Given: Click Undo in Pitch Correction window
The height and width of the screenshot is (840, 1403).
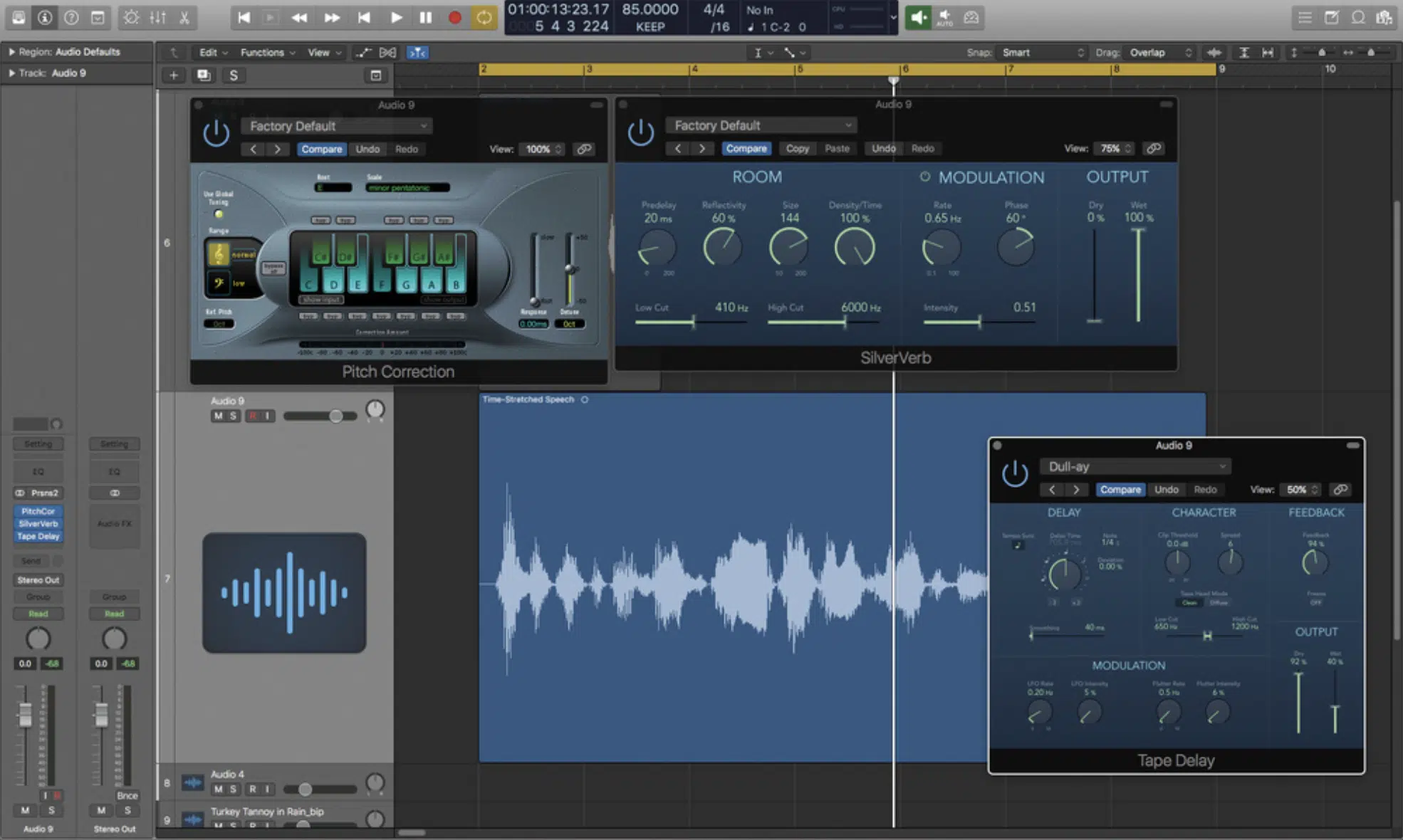Looking at the screenshot, I should [367, 149].
